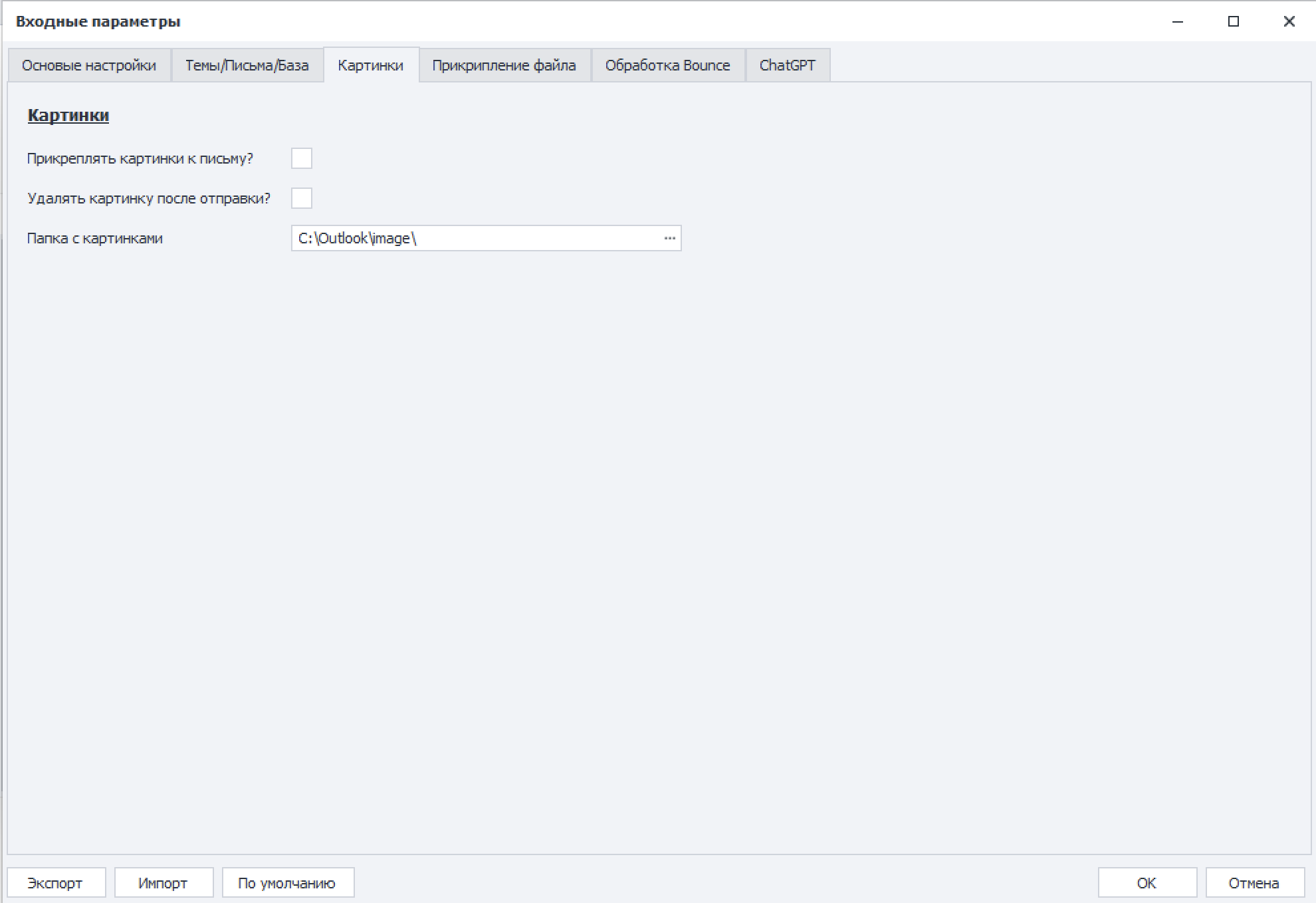Enable the Прикреплять картинки к письму checkbox
1316x903 pixels.
click(x=302, y=158)
